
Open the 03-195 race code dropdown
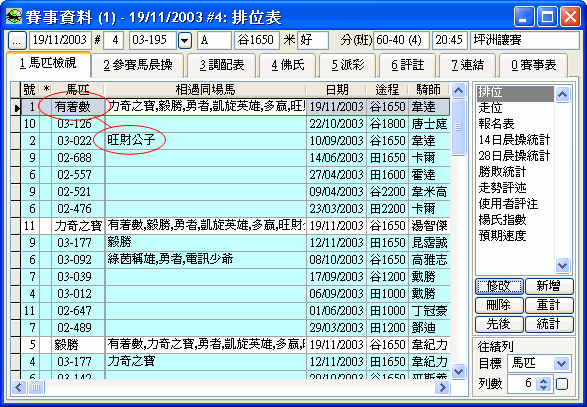[185, 40]
